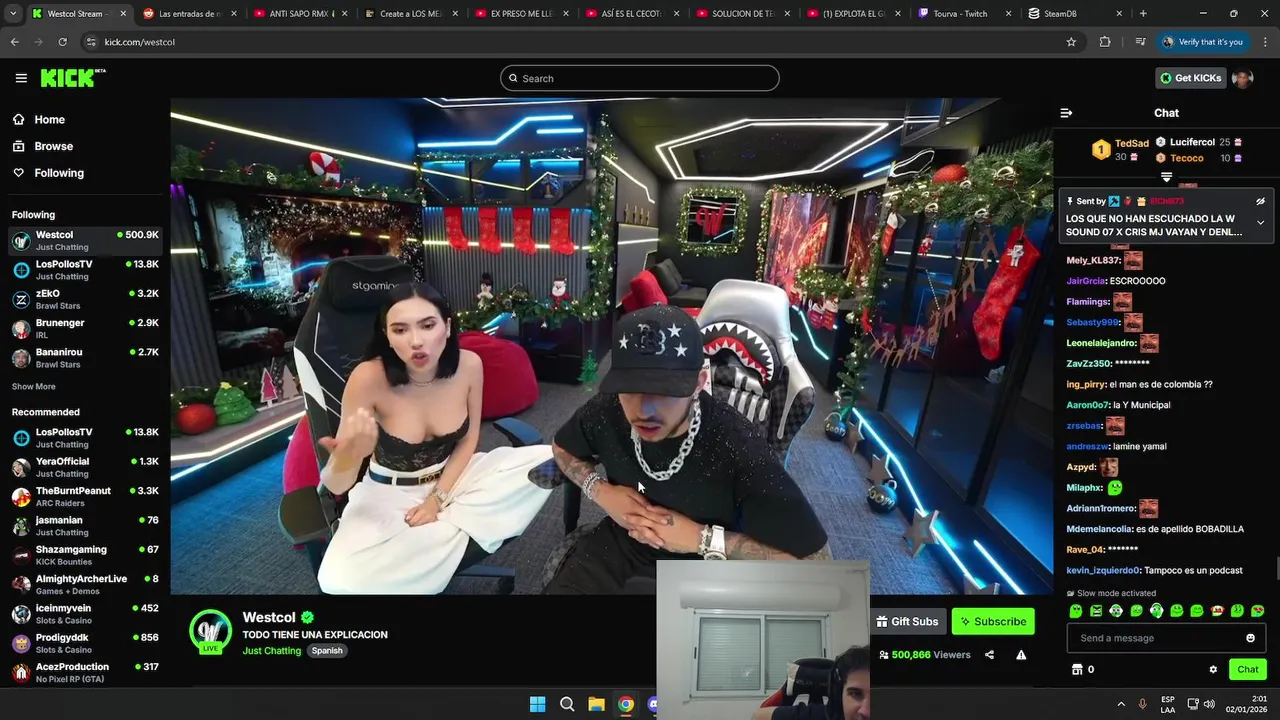Click inside the Search field
The image size is (1280, 720).
tap(640, 78)
